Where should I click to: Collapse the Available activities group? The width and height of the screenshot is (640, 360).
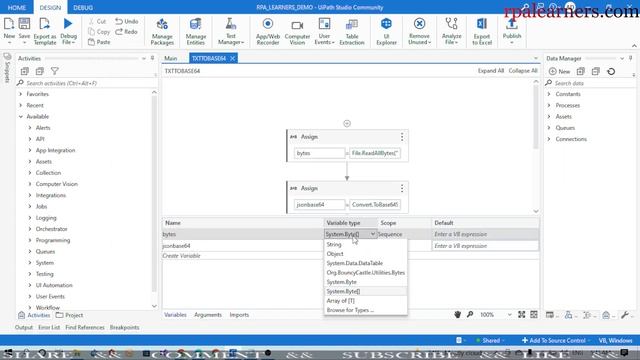20,117
